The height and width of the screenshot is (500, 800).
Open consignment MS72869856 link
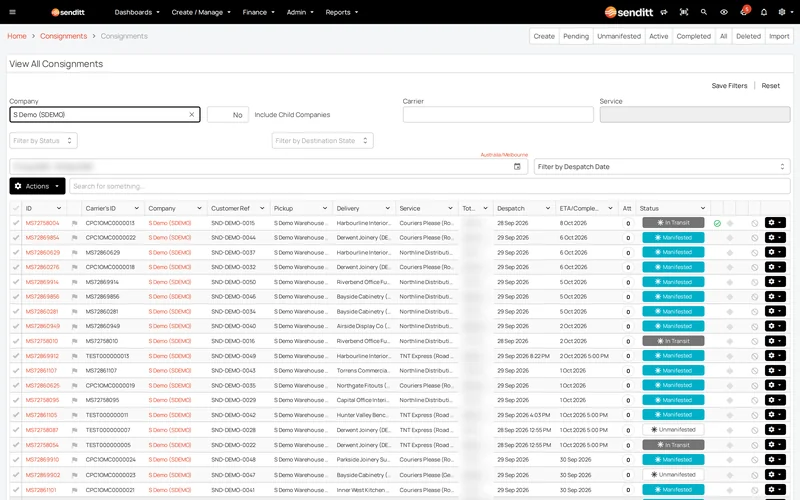[x=42, y=297]
